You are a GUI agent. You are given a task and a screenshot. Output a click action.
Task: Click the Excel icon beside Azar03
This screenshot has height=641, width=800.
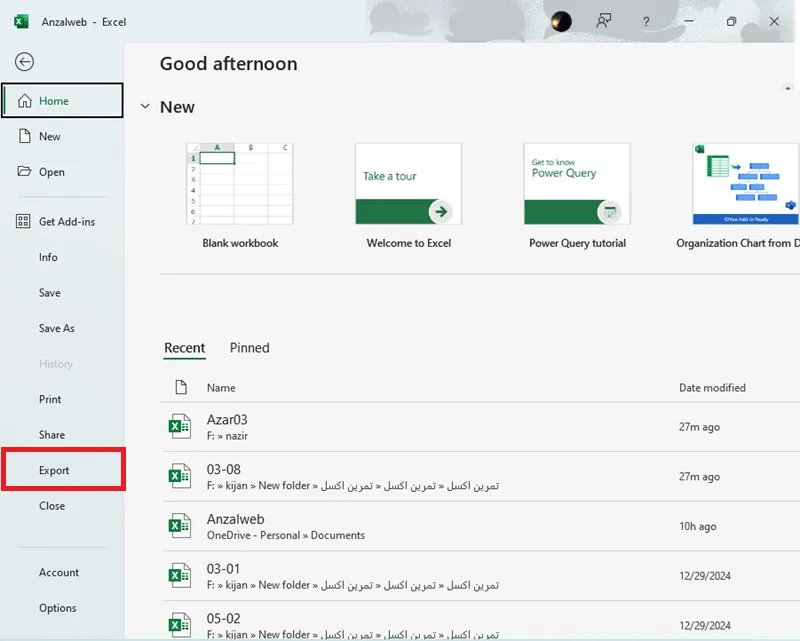(180, 427)
